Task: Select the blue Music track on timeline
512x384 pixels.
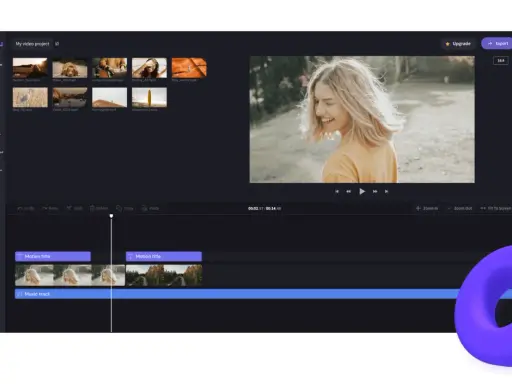Action: coord(237,294)
